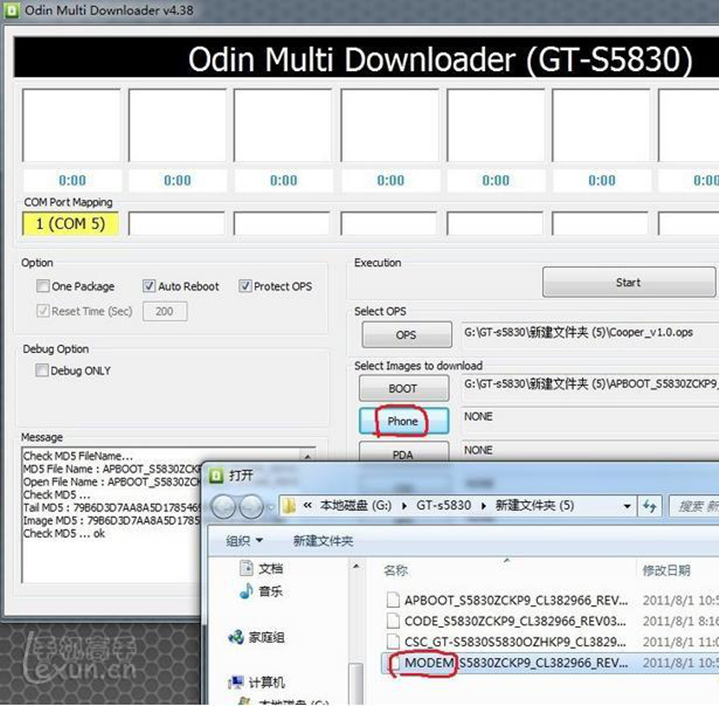This screenshot has height=706, width=719.
Task: Click the Reset Time 200 input field
Action: click(x=165, y=311)
